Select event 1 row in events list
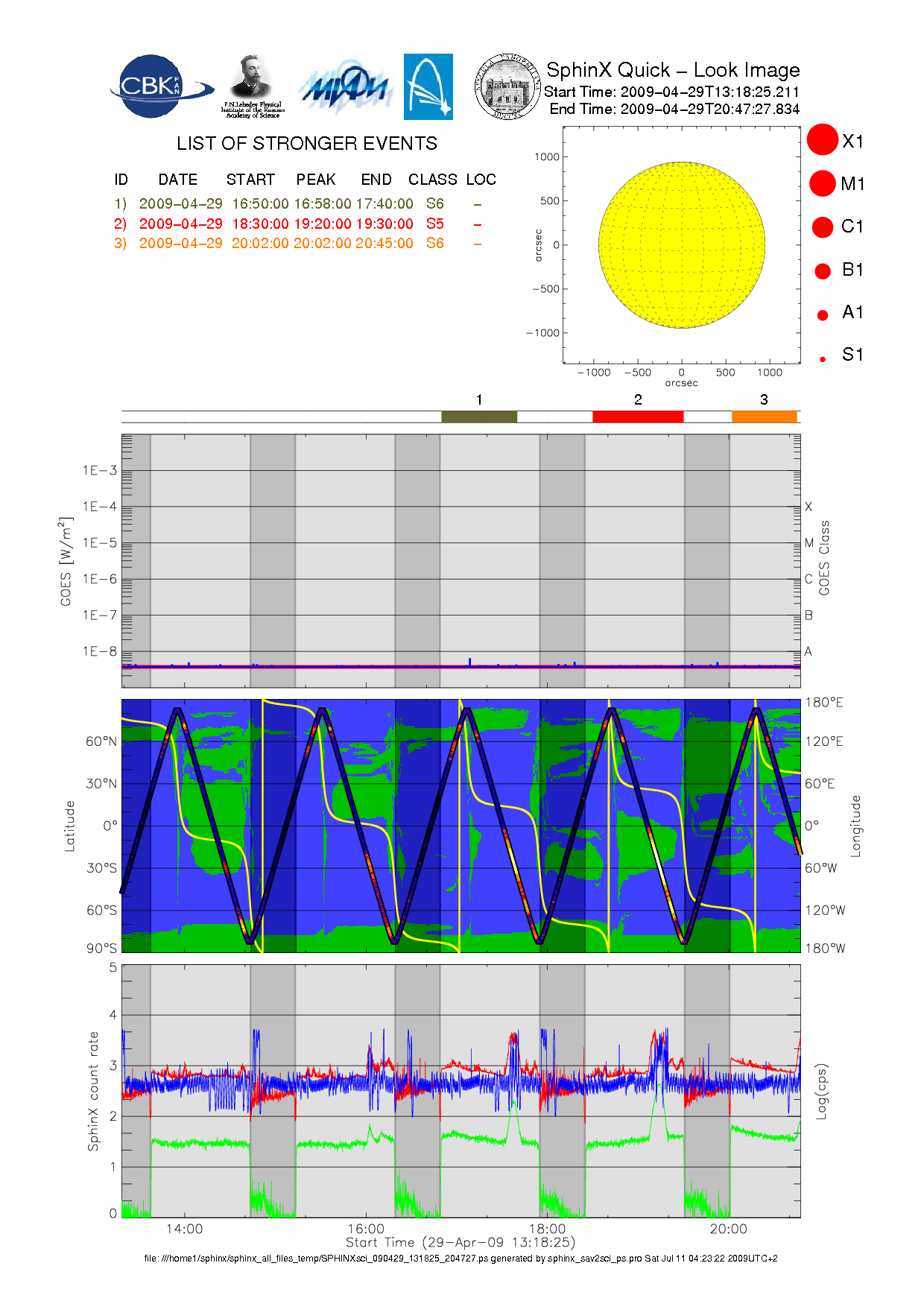 pyautogui.click(x=298, y=204)
